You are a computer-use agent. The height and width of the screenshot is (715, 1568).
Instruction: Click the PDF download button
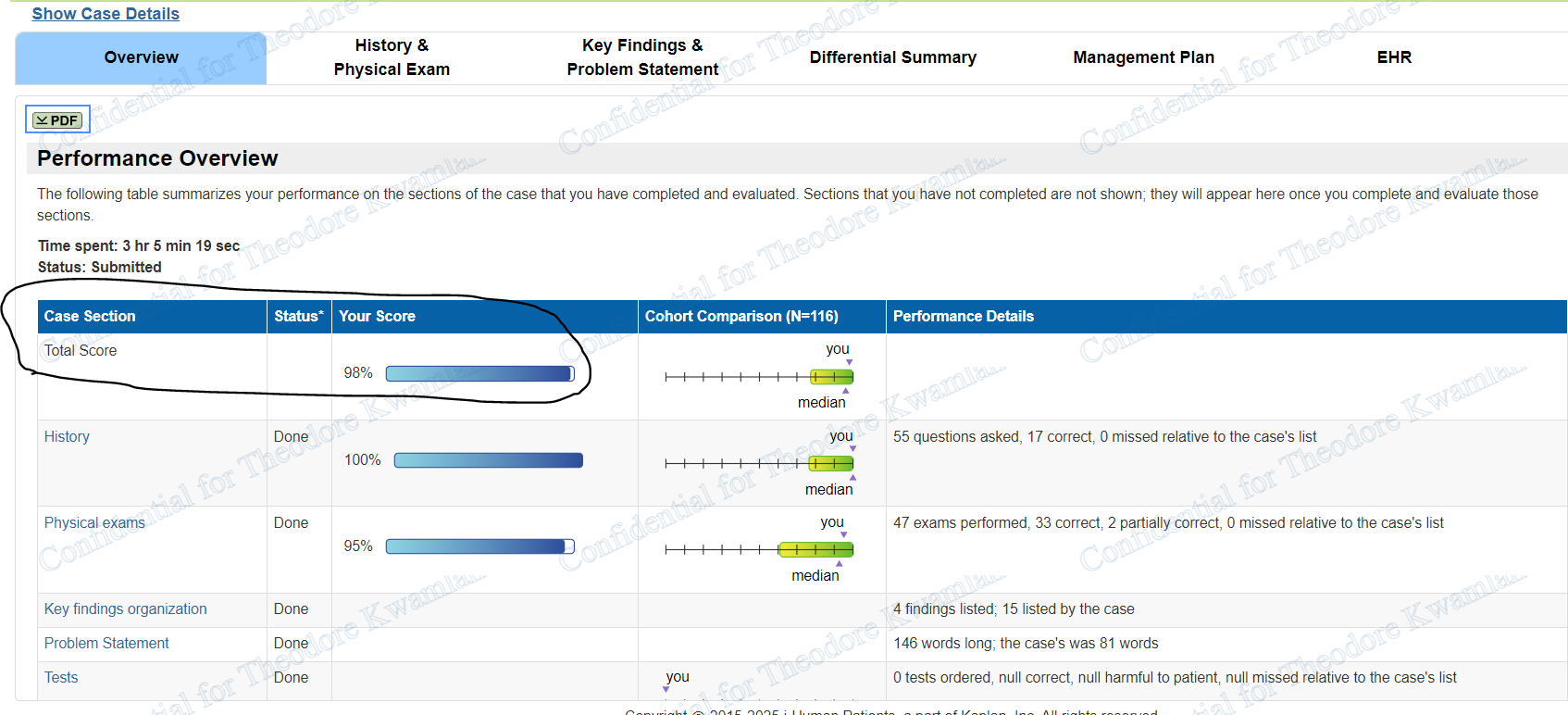click(x=57, y=120)
